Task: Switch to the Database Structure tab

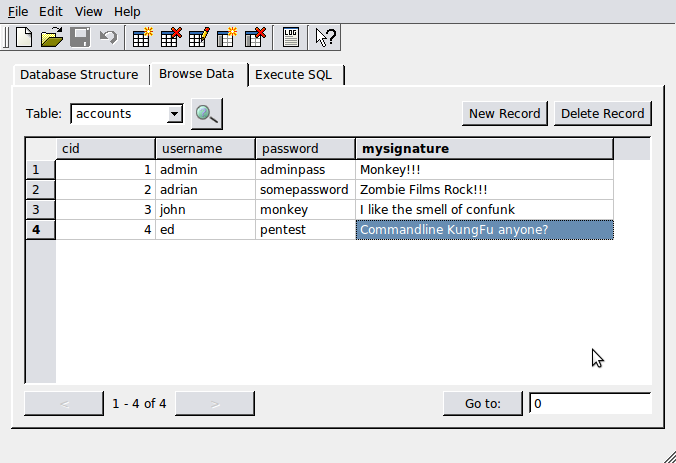Action: point(79,75)
